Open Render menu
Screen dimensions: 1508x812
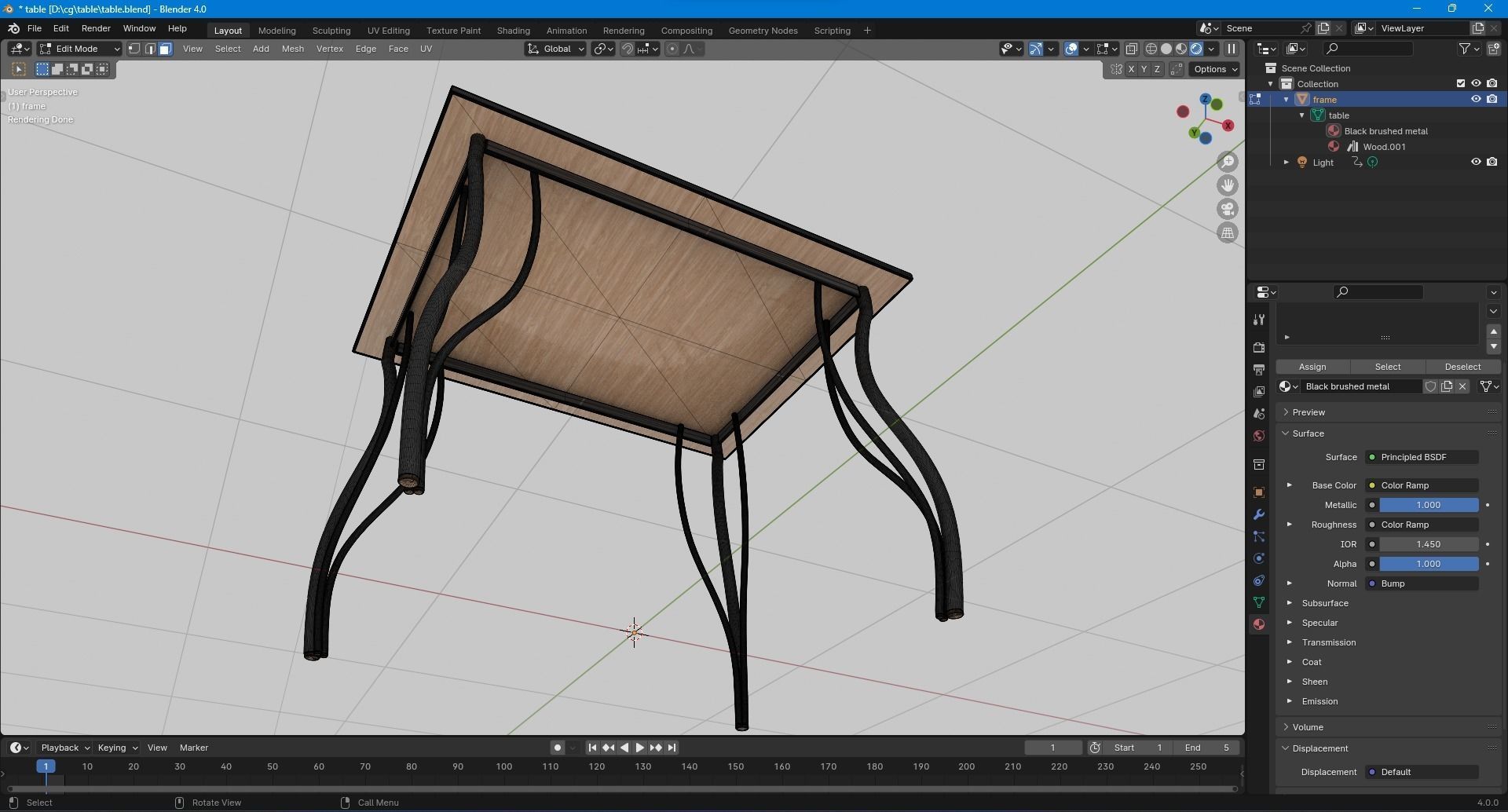pyautogui.click(x=96, y=28)
